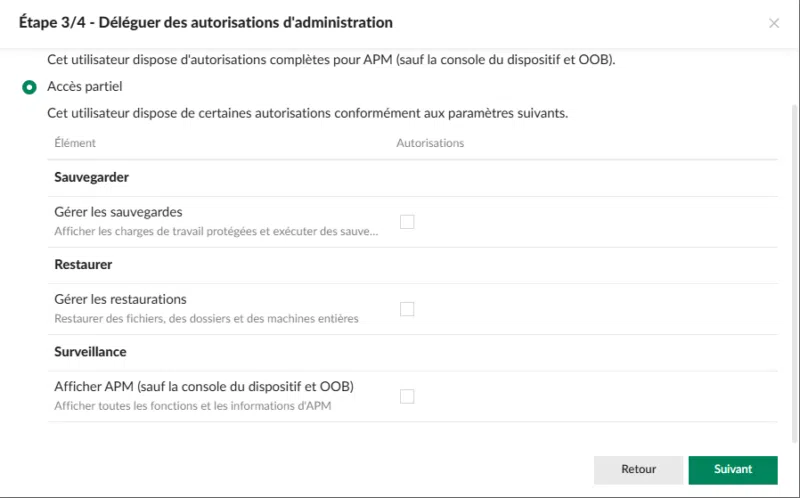The image size is (800, 498).
Task: Click the Autorisations column header
Action: pyautogui.click(x=430, y=143)
